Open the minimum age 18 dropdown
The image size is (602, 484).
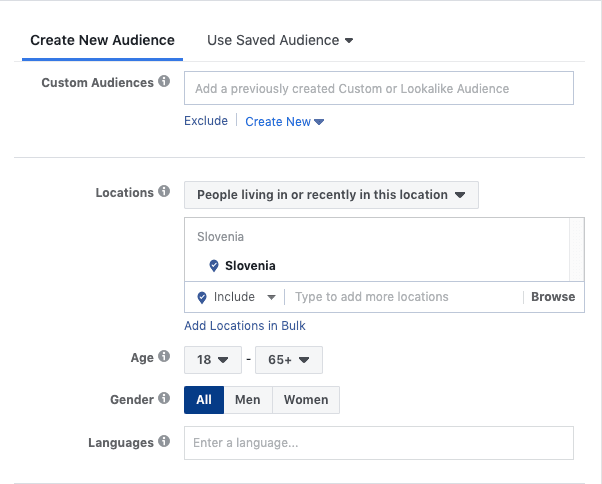click(213, 359)
